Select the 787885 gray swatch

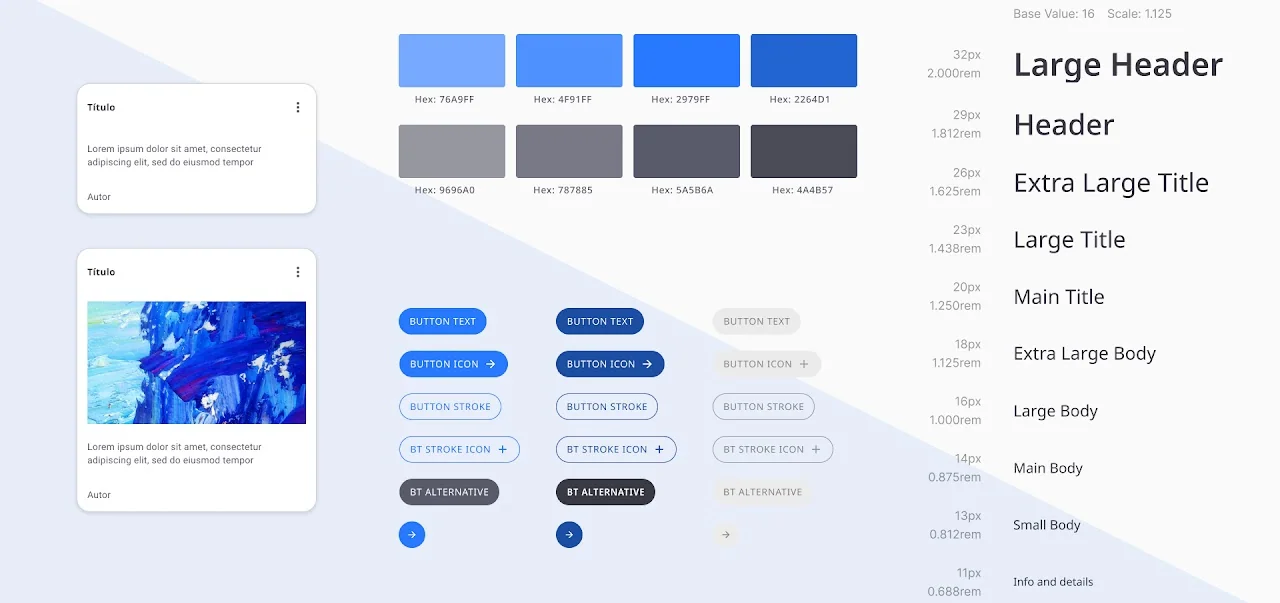569,152
